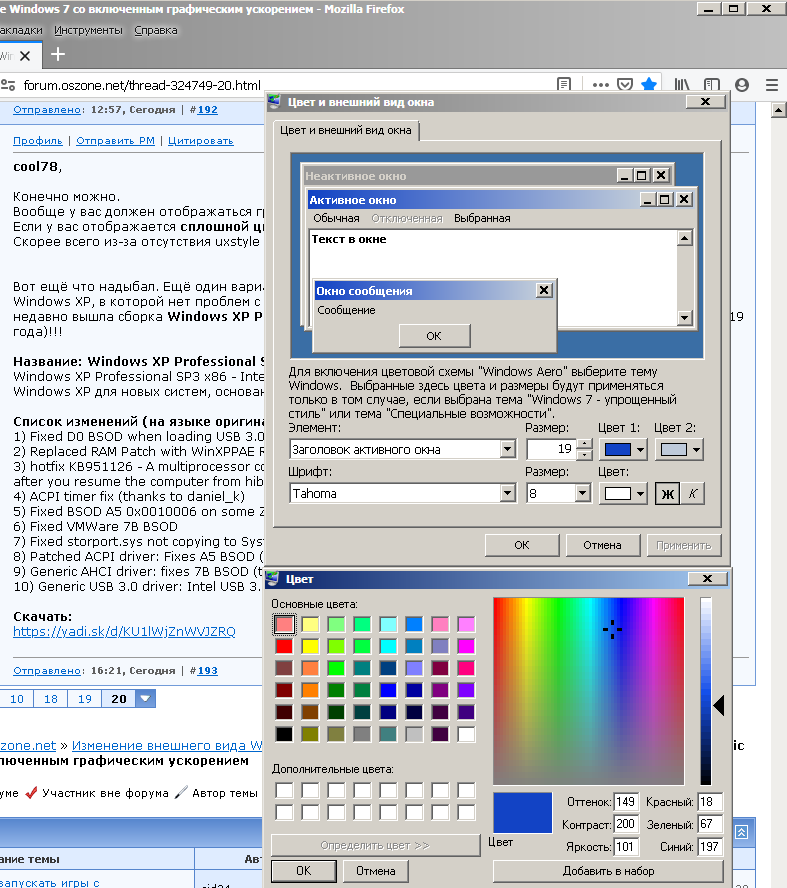Select pure red basic color swatch
This screenshot has width=787, height=888.
click(284, 646)
